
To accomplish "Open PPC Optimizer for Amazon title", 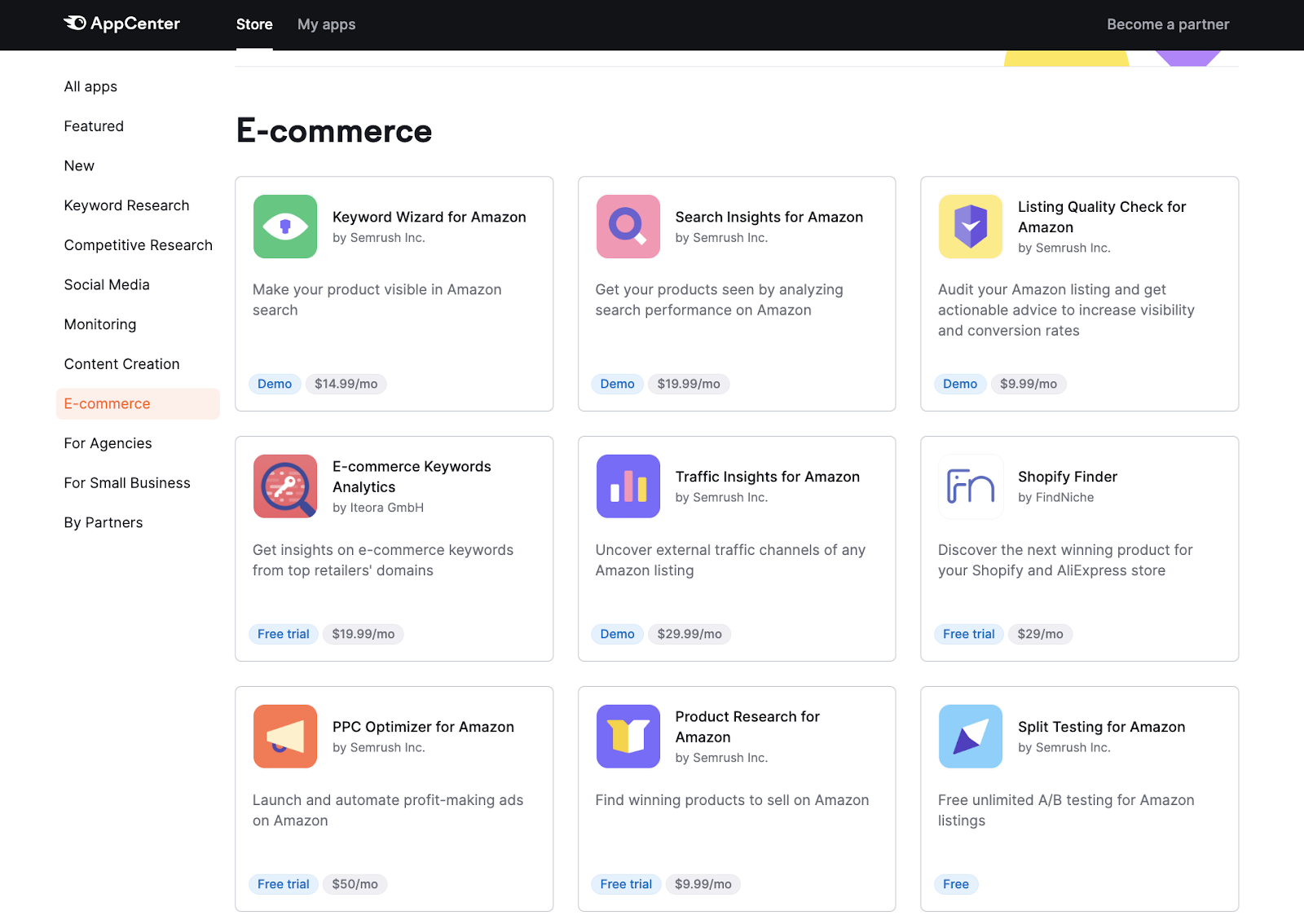I will (x=423, y=727).
